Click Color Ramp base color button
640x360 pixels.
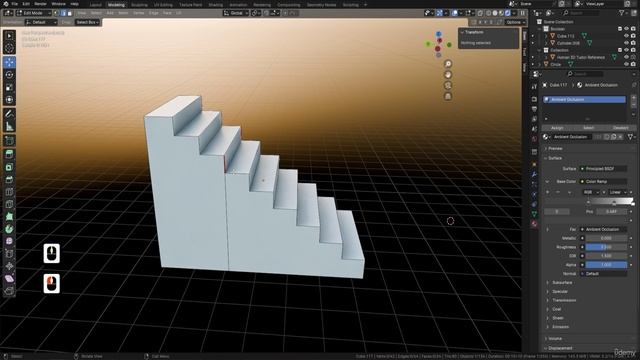(603, 182)
